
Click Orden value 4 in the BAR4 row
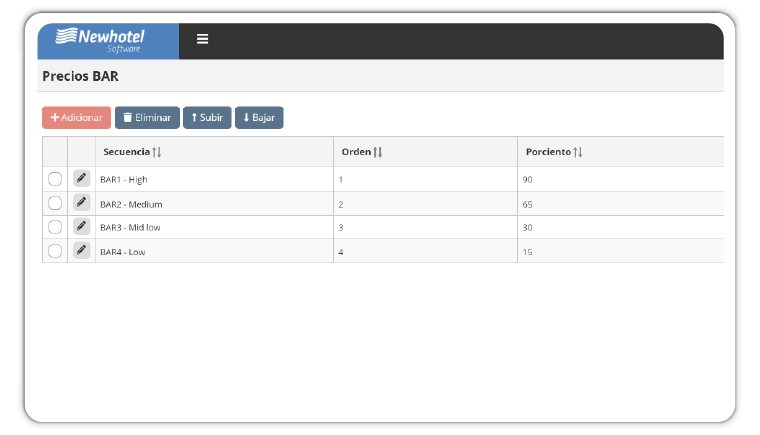[341, 252]
